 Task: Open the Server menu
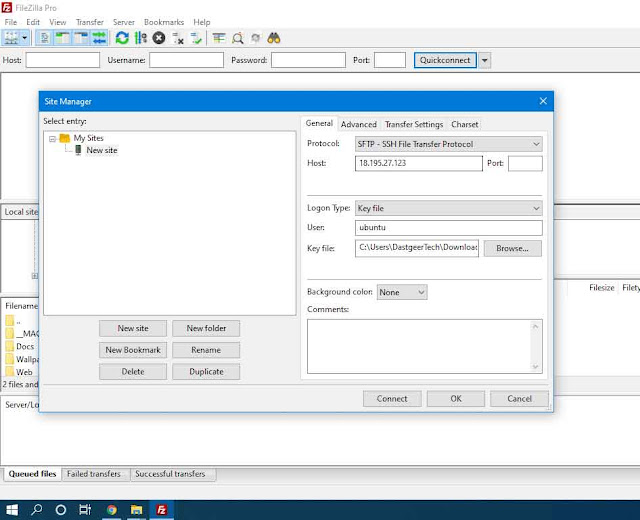click(x=124, y=22)
